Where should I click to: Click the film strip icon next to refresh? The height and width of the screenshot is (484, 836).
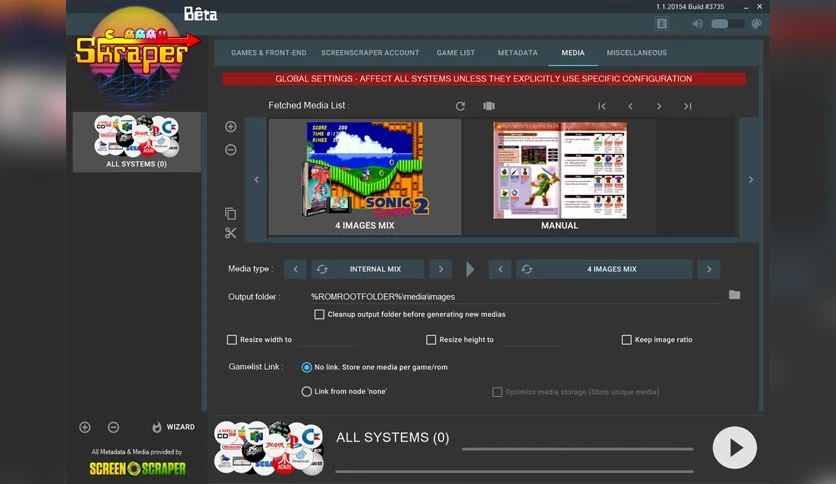point(489,106)
